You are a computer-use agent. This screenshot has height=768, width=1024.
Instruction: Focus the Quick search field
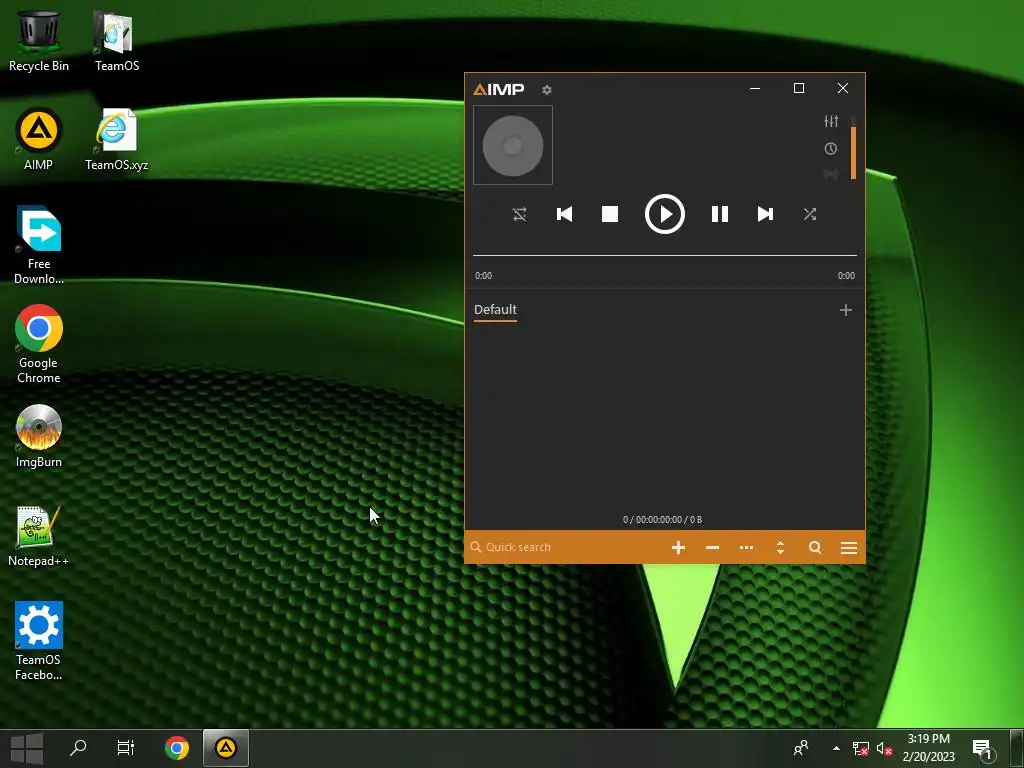click(x=565, y=547)
